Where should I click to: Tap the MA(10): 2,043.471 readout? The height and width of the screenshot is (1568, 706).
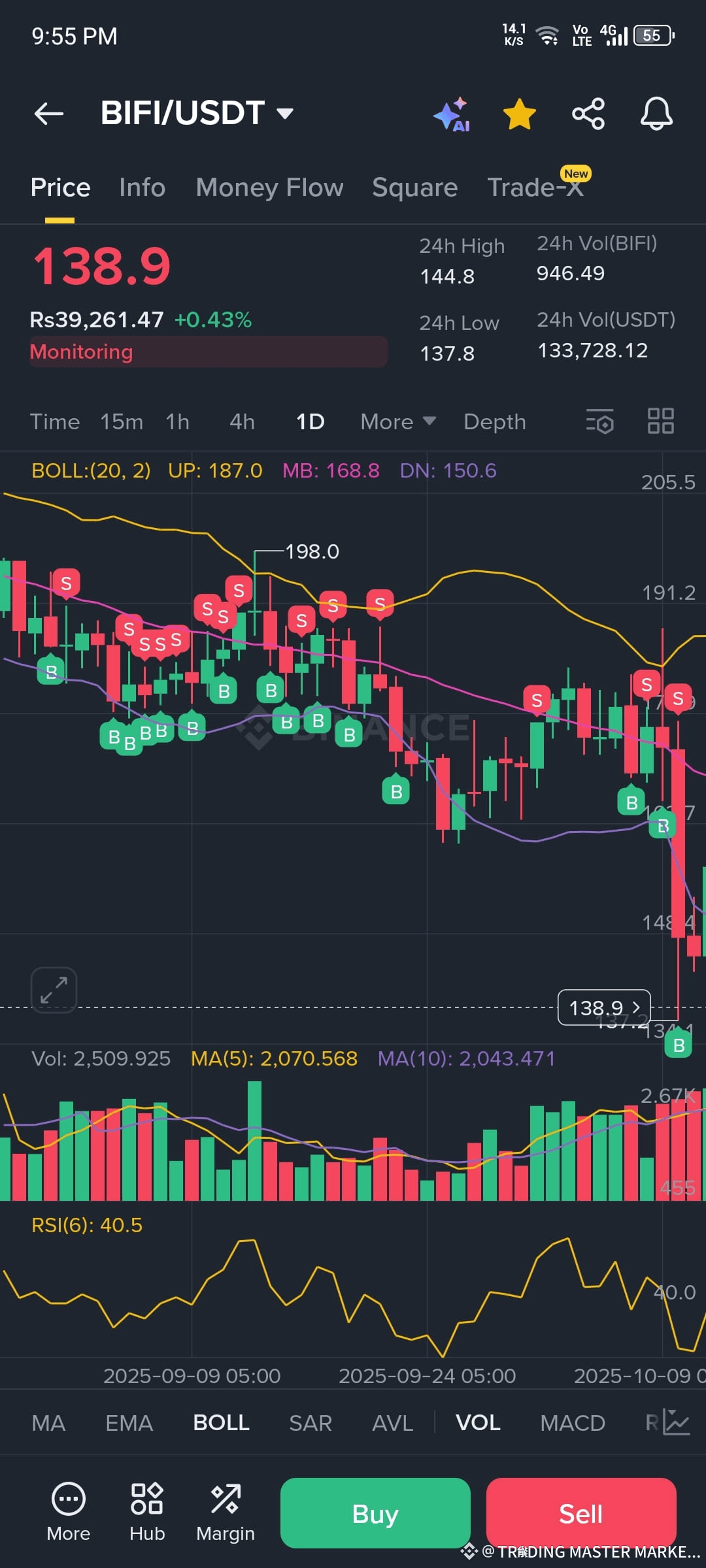(x=467, y=1058)
